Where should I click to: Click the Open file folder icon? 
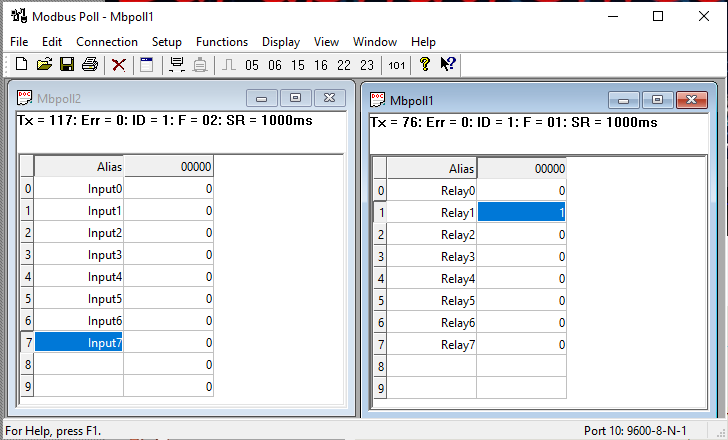45,64
